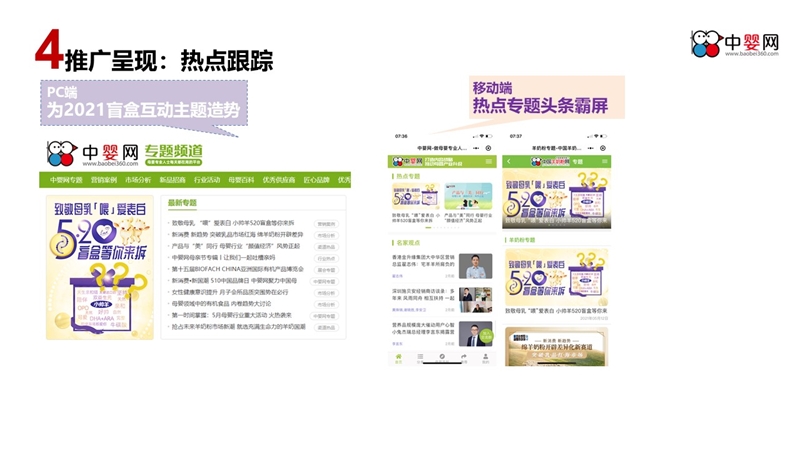The height and width of the screenshot is (450, 800).
Task: Tap the back arrow on the right phone screen
Action: point(509,161)
